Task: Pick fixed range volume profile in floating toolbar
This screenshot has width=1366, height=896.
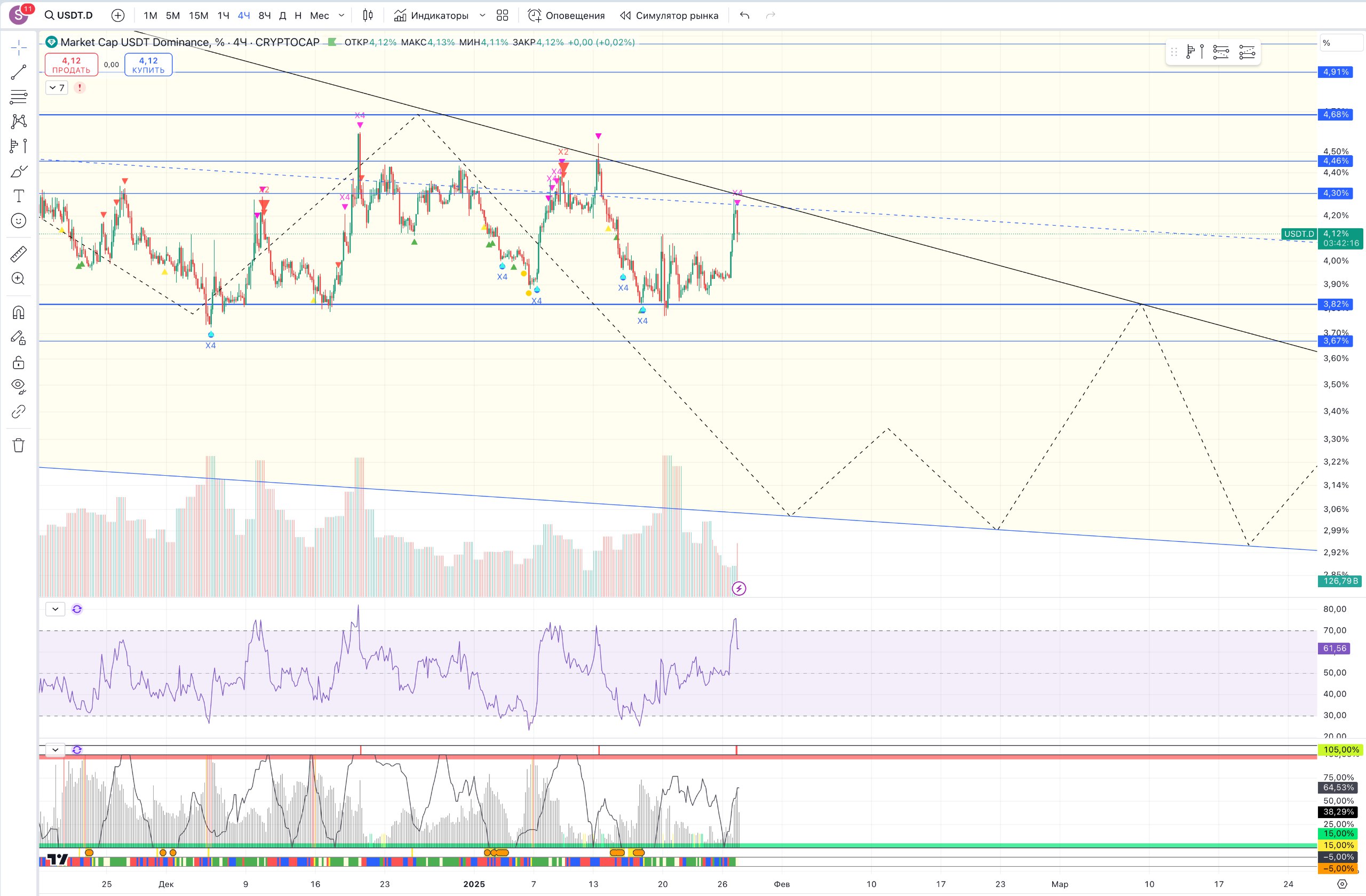Action: tap(1194, 52)
